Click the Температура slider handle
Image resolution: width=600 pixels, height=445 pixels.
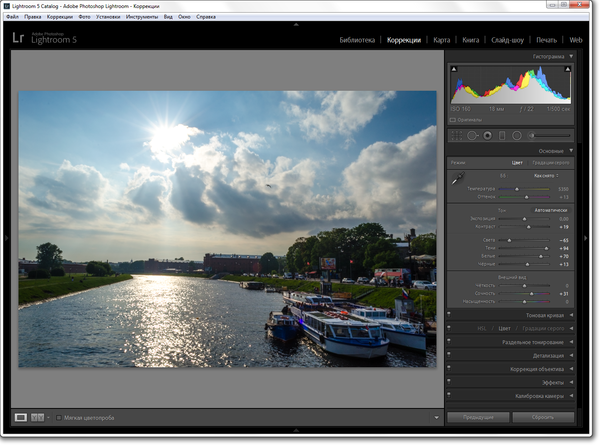point(517,189)
